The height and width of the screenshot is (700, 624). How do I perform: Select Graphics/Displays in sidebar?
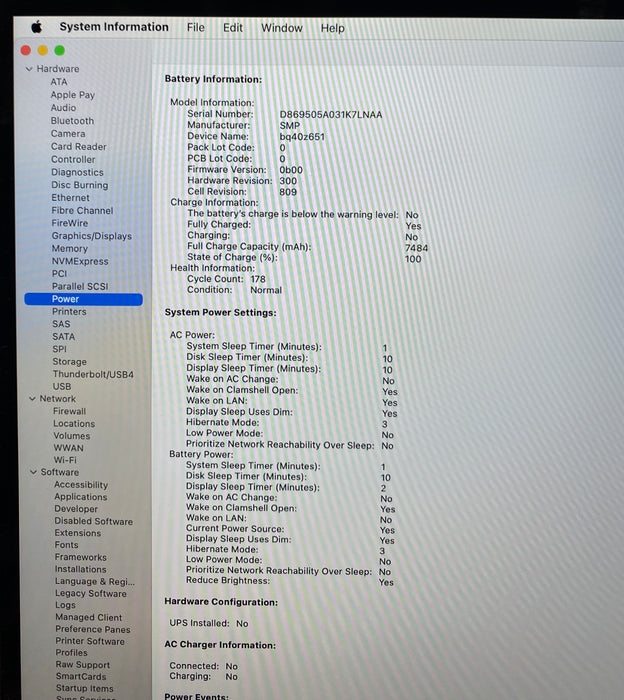point(92,236)
